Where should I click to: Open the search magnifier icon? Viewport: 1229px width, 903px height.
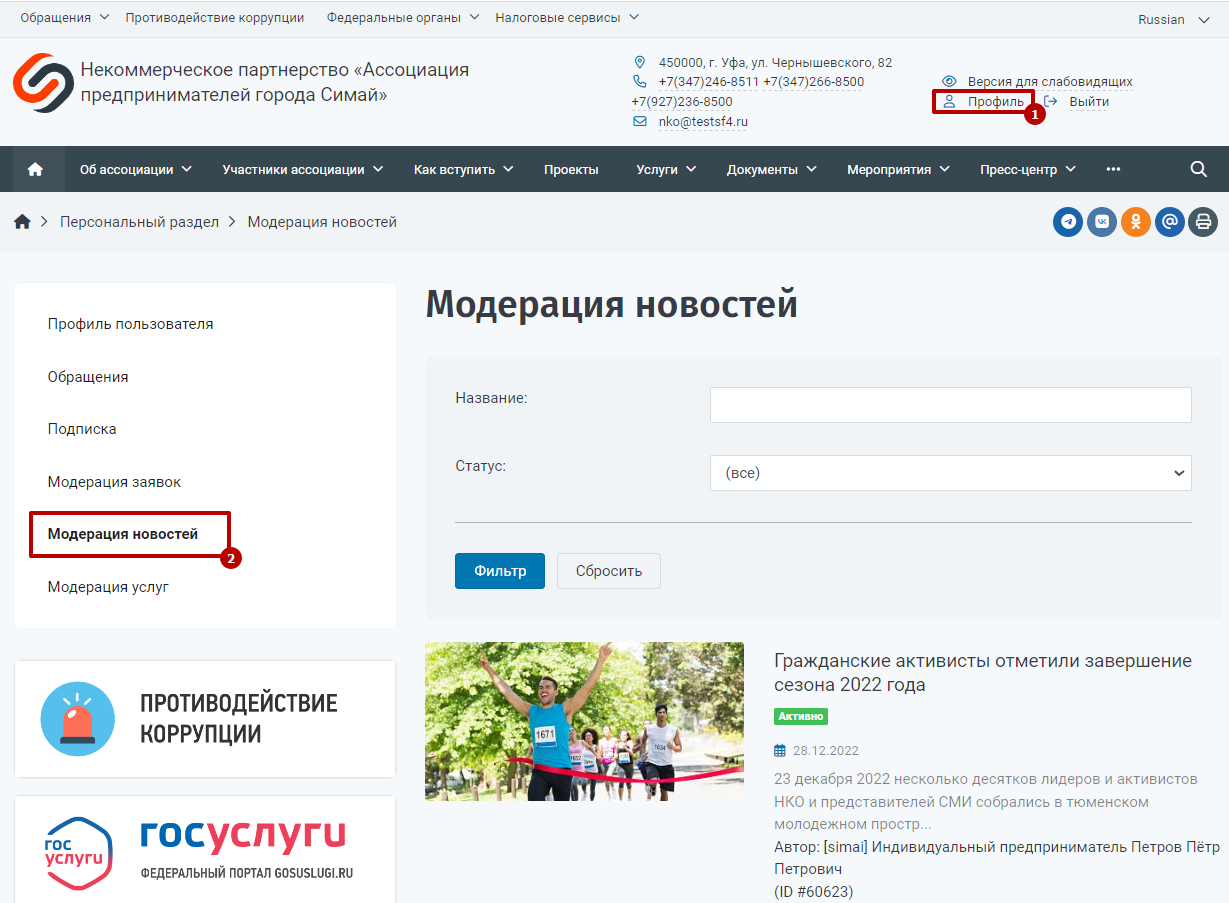click(x=1199, y=169)
